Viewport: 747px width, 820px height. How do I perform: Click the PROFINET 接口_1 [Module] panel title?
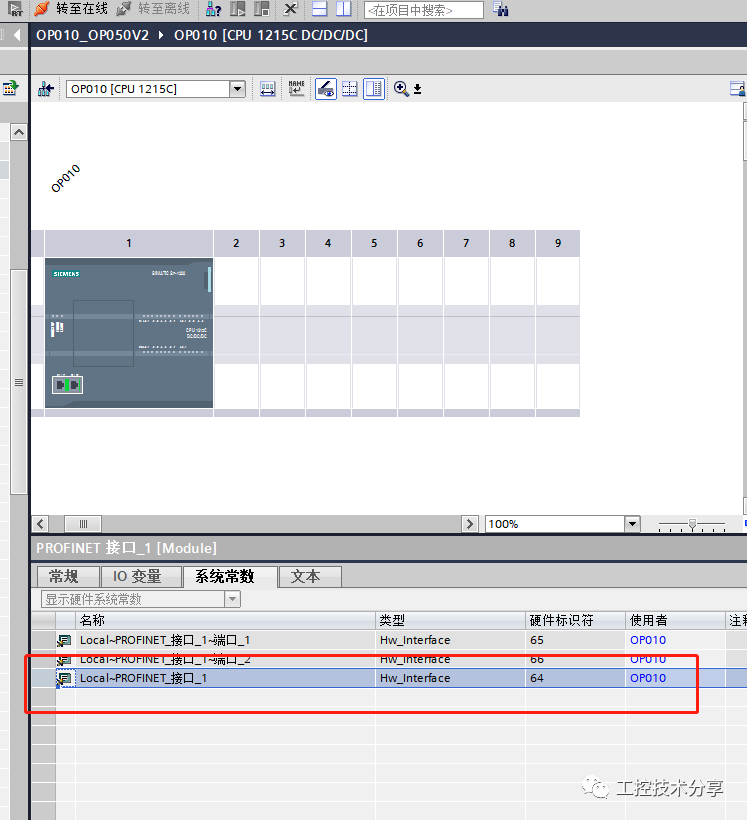point(126,548)
